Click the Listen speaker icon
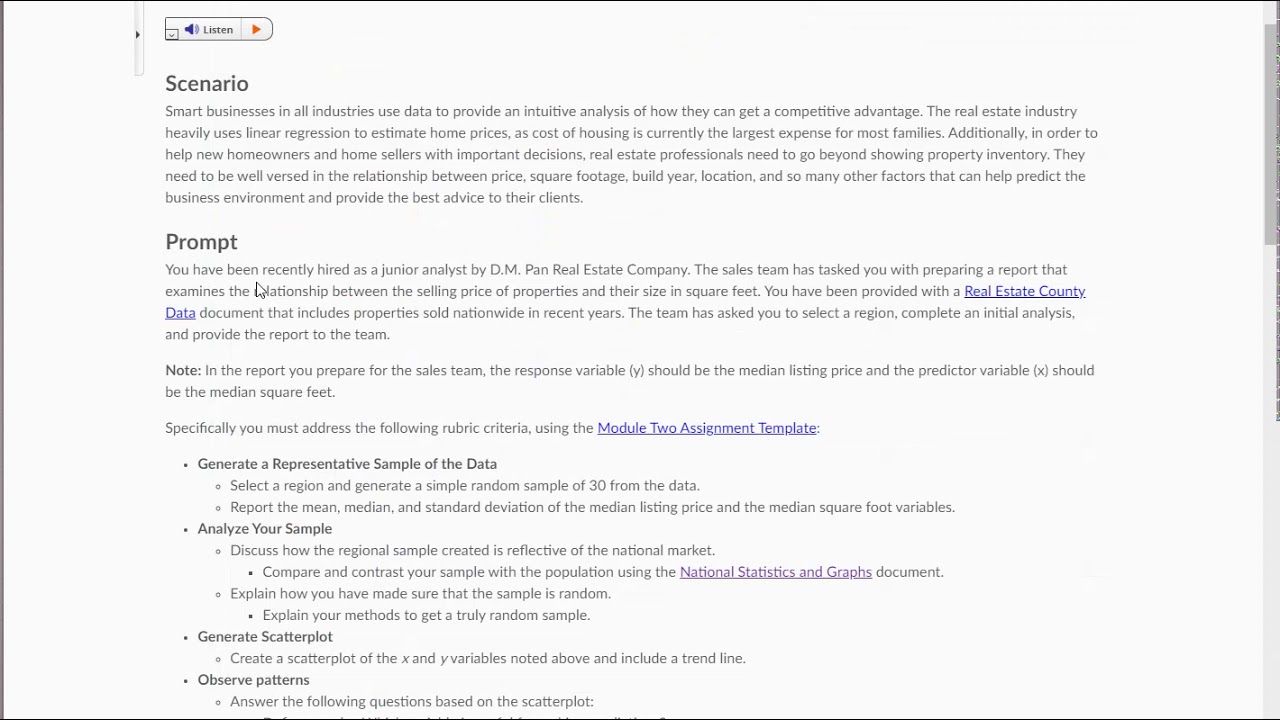Screen dimensions: 1280x720 click(x=191, y=30)
